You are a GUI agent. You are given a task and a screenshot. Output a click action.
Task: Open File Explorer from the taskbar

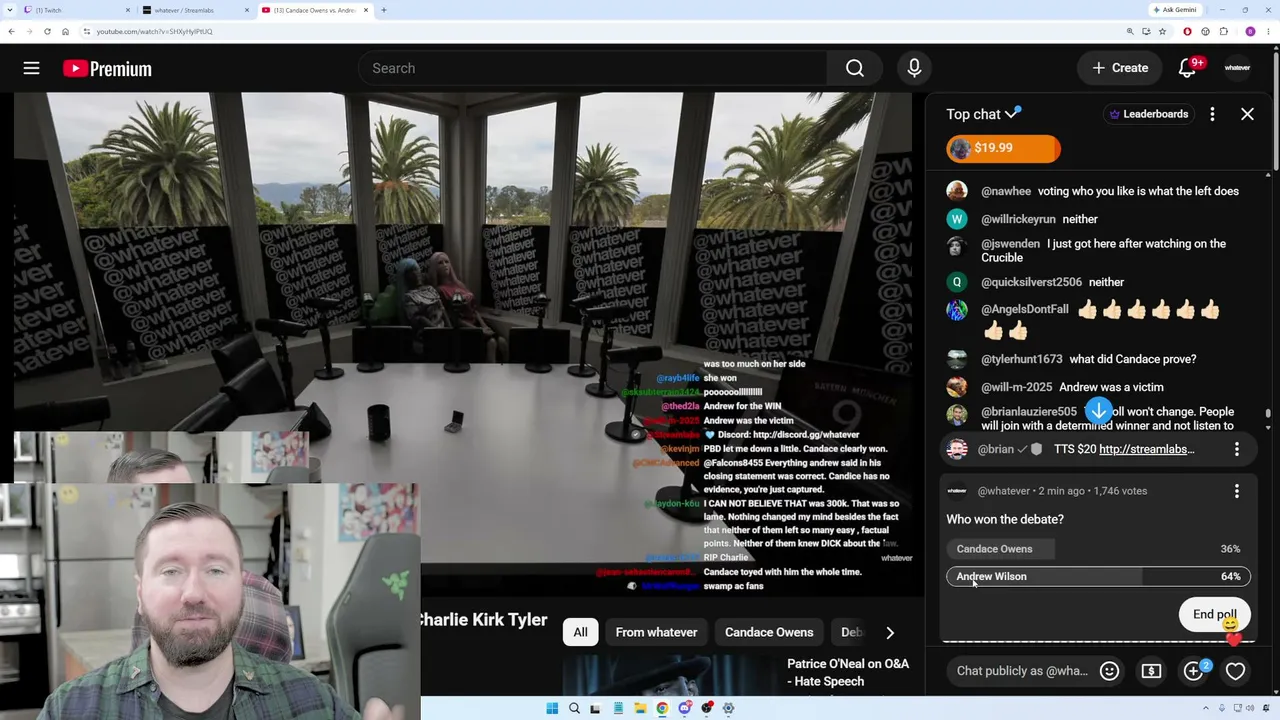640,708
